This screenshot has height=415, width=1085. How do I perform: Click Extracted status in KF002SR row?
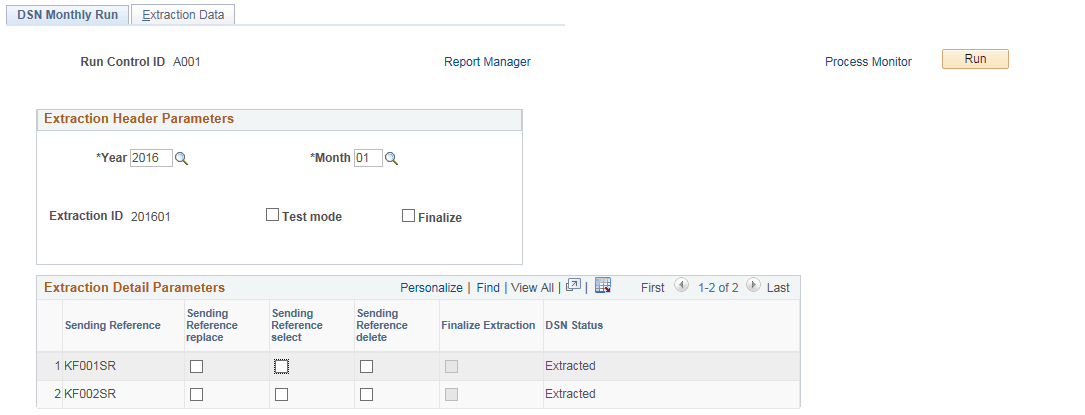pos(570,394)
